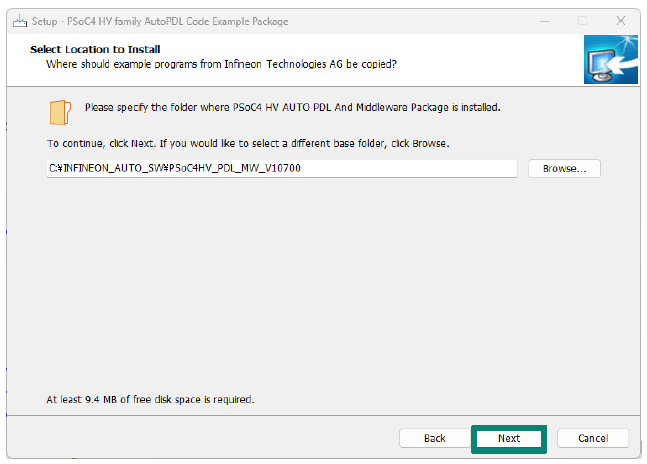Screen dimensions: 647x464
Task: Click the window title 'Setup - PSoC4 HV family' text
Action: tap(160, 21)
